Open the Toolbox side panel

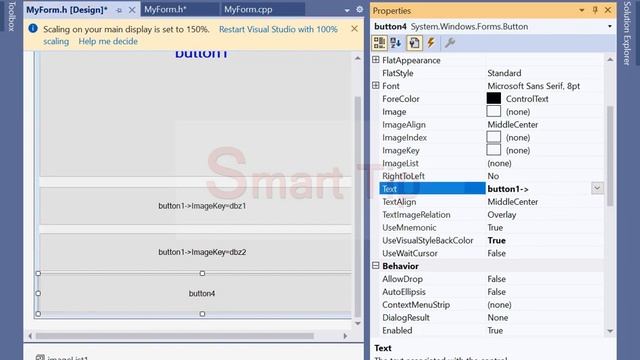[x=12, y=16]
